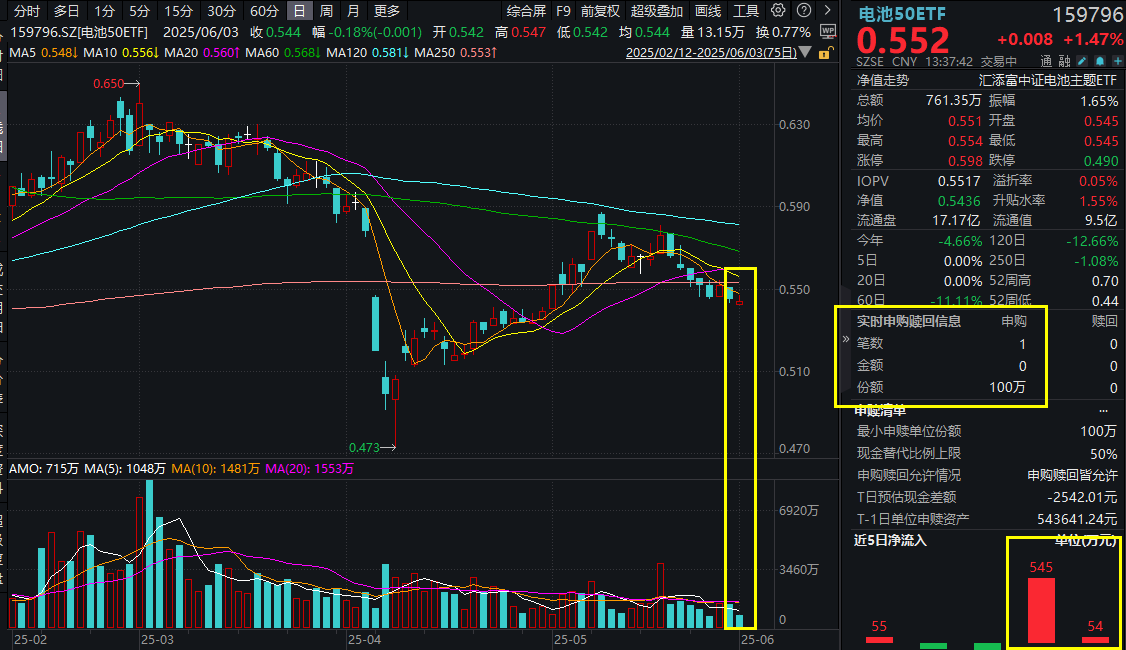Open the 更多 period dropdown
Image resolution: width=1126 pixels, height=650 pixels.
click(386, 10)
